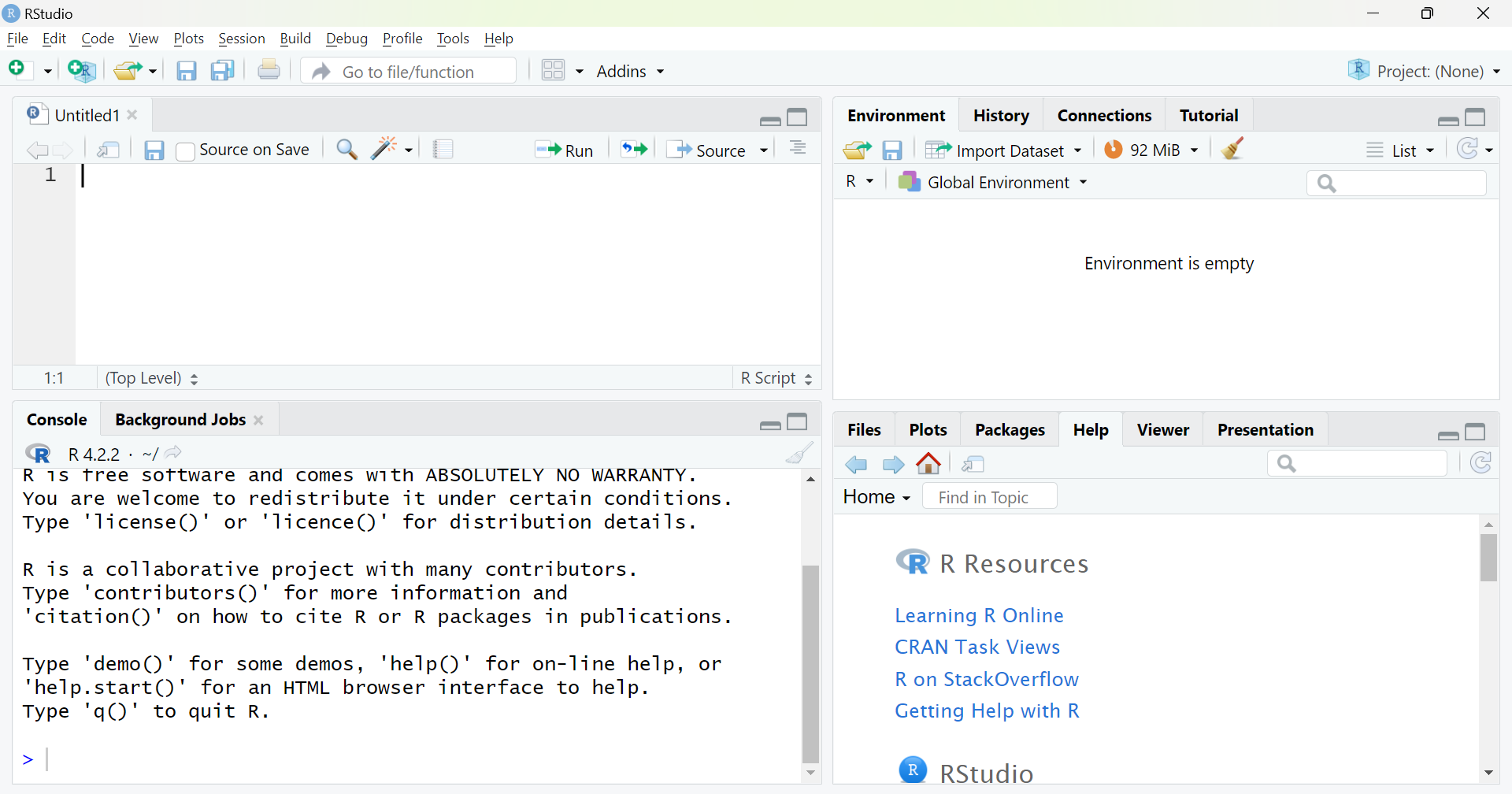The image size is (1512, 794).
Task: Refresh the Environment pane icon
Action: pos(1468,149)
